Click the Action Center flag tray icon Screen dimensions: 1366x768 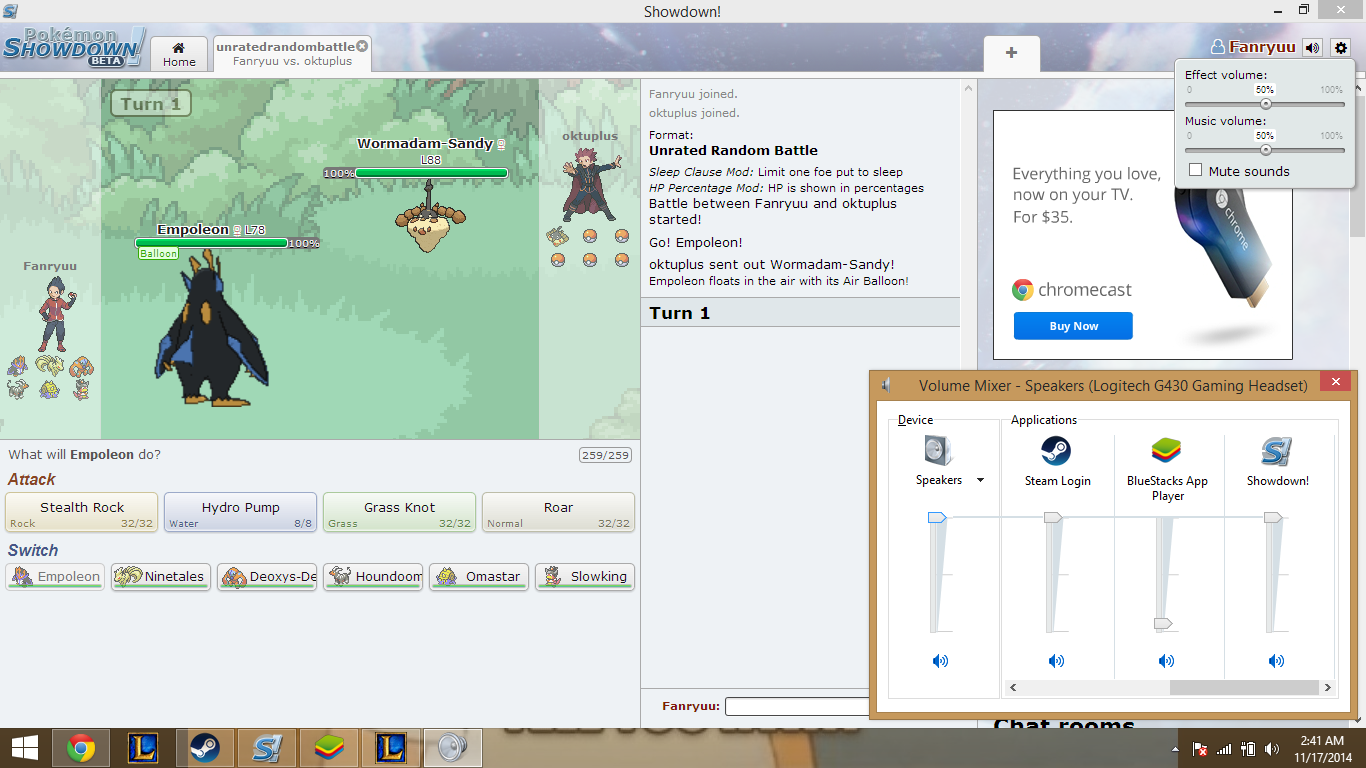point(1199,748)
